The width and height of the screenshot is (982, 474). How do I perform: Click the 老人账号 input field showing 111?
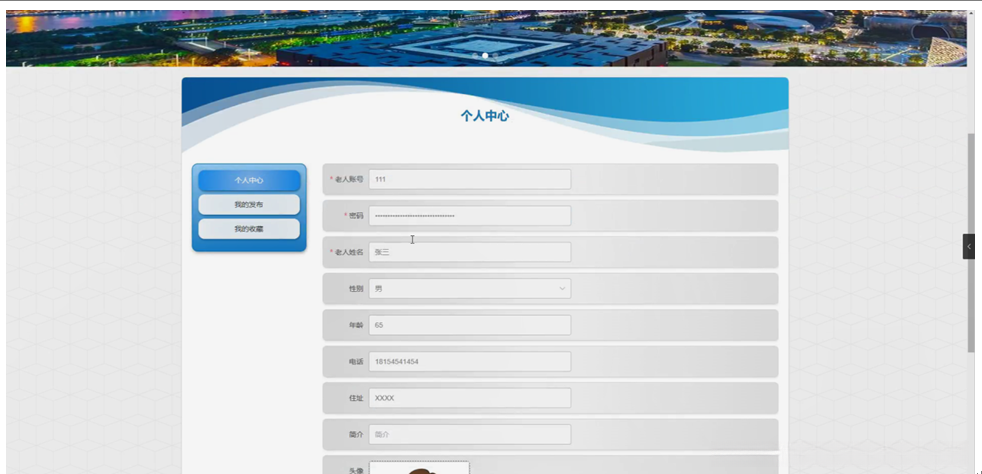470,179
